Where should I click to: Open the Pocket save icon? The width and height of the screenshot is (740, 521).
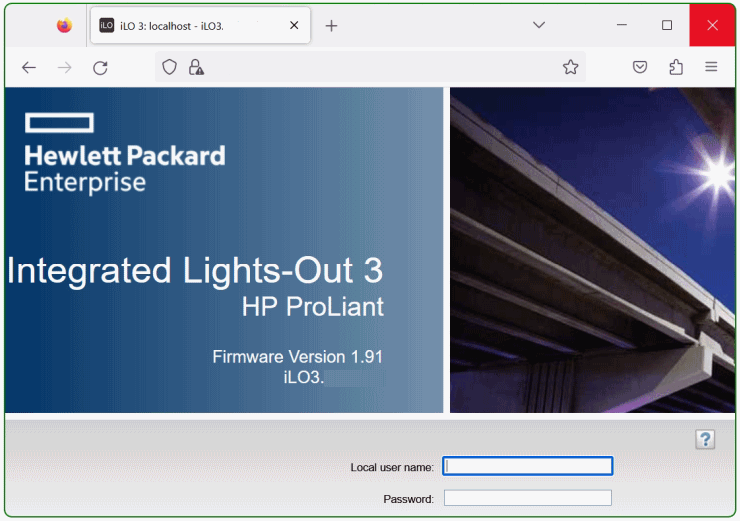pos(640,67)
